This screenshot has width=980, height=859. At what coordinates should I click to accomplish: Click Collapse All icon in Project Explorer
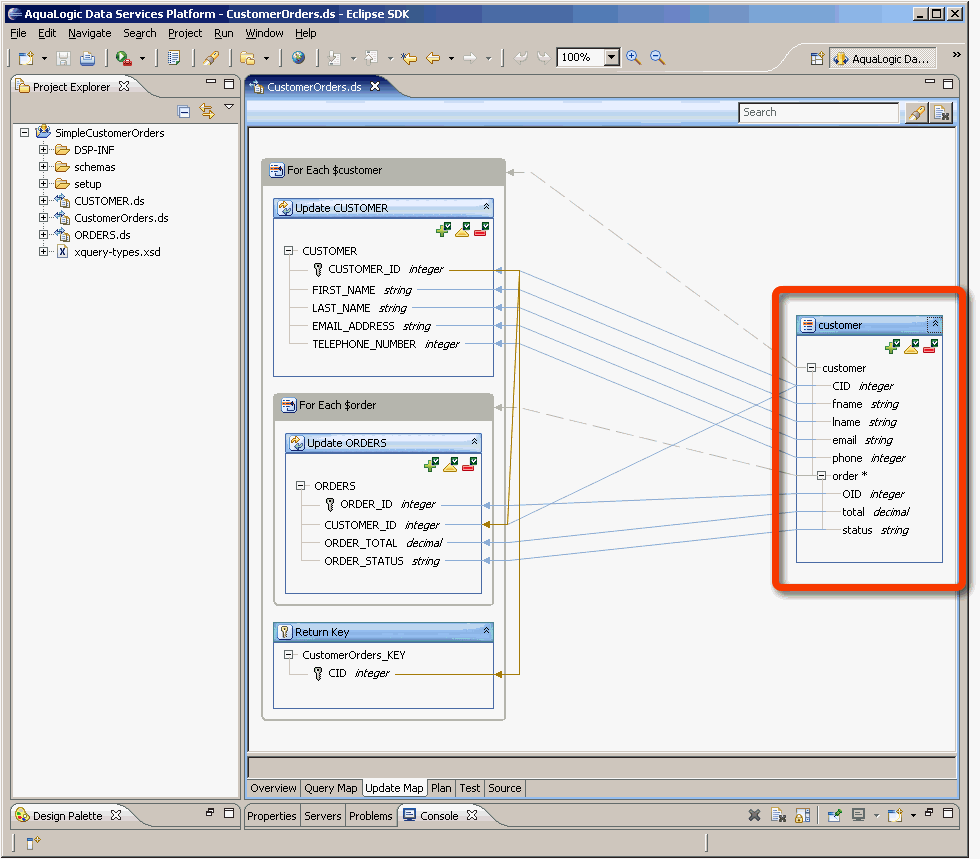pos(184,112)
